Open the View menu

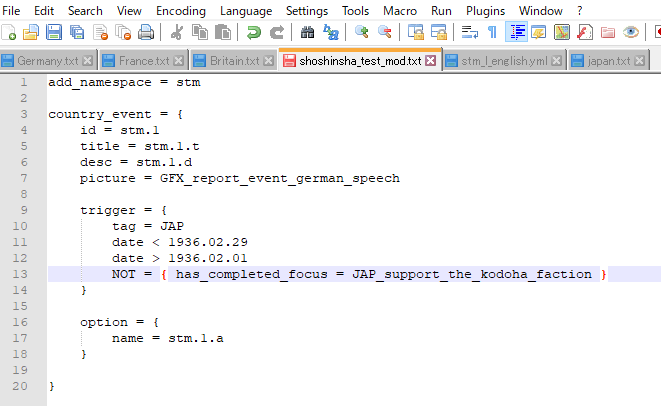[x=129, y=11]
